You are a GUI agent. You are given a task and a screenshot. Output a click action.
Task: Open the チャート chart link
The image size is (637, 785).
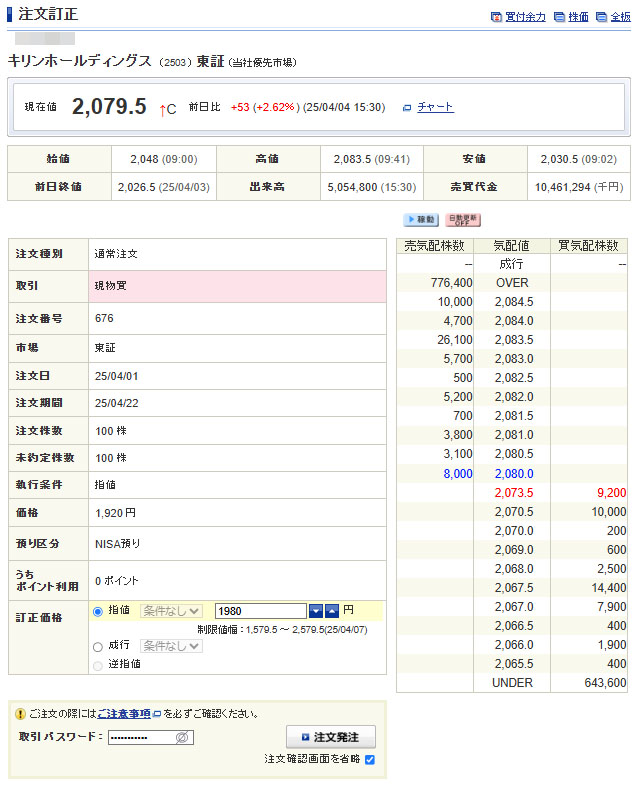[x=435, y=107]
